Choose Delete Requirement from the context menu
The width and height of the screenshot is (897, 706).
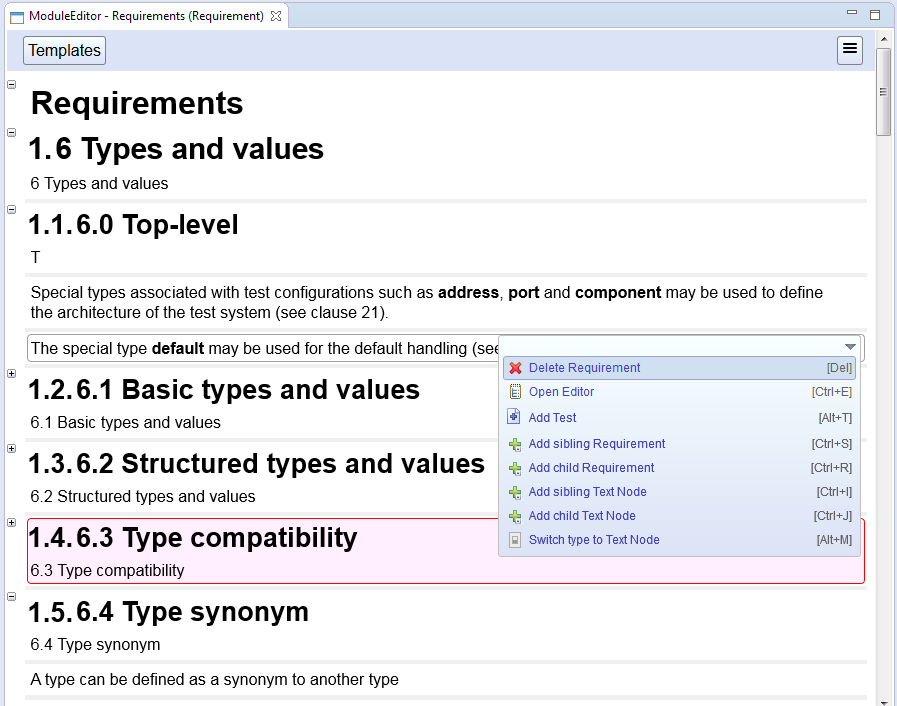(x=679, y=368)
